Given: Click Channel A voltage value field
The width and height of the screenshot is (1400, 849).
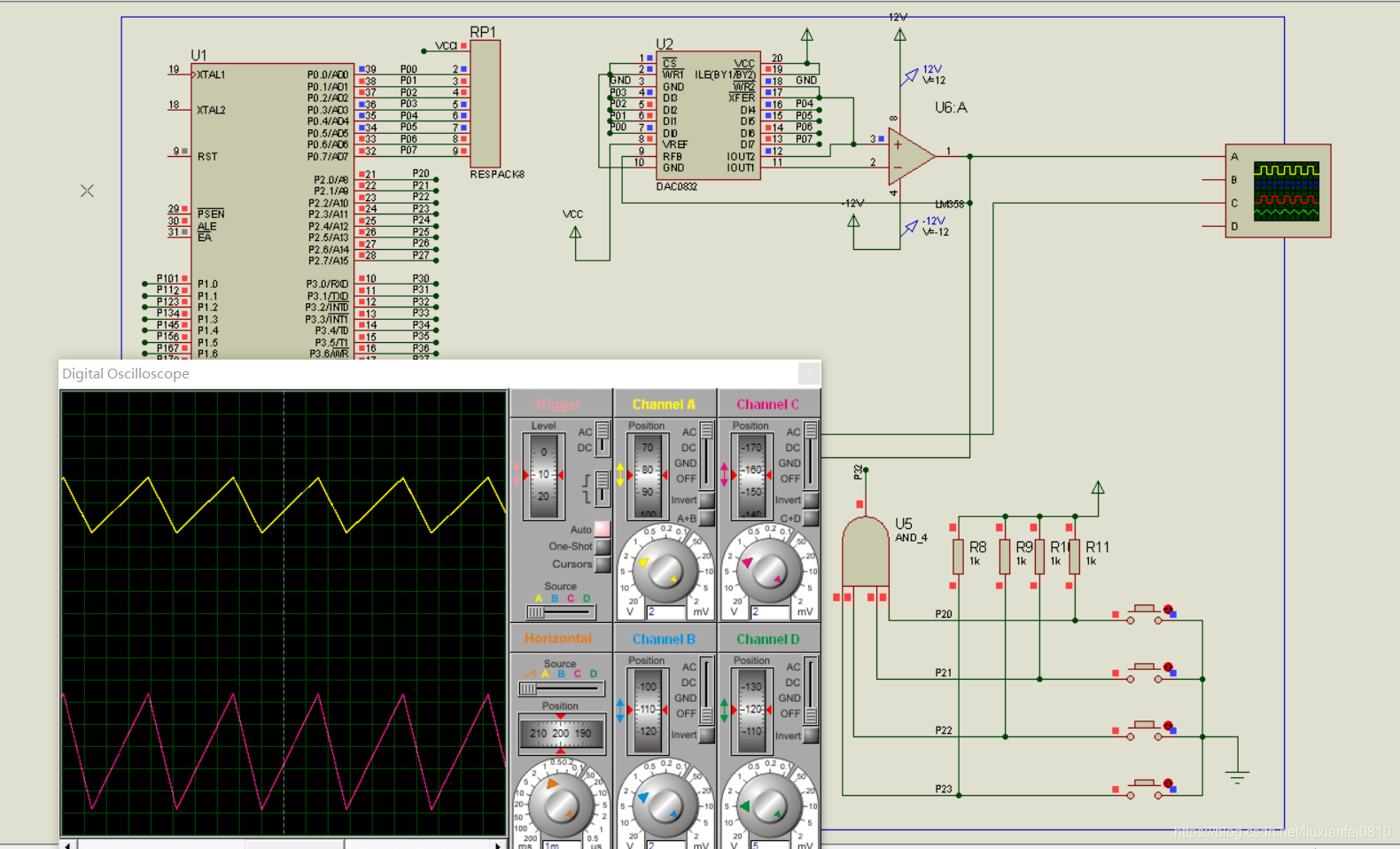Looking at the screenshot, I should [x=666, y=611].
